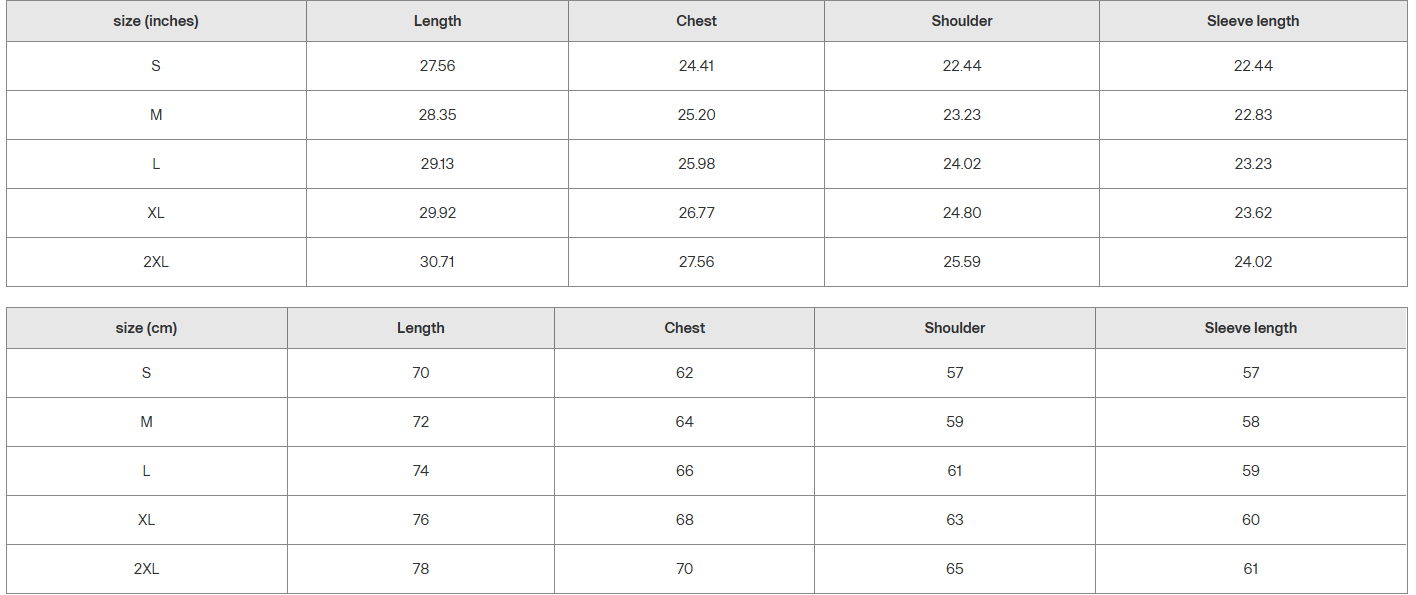Viewport: 1416px width, 595px height.
Task: Click the 22.83 sleeve length value
Action: 1253,115
